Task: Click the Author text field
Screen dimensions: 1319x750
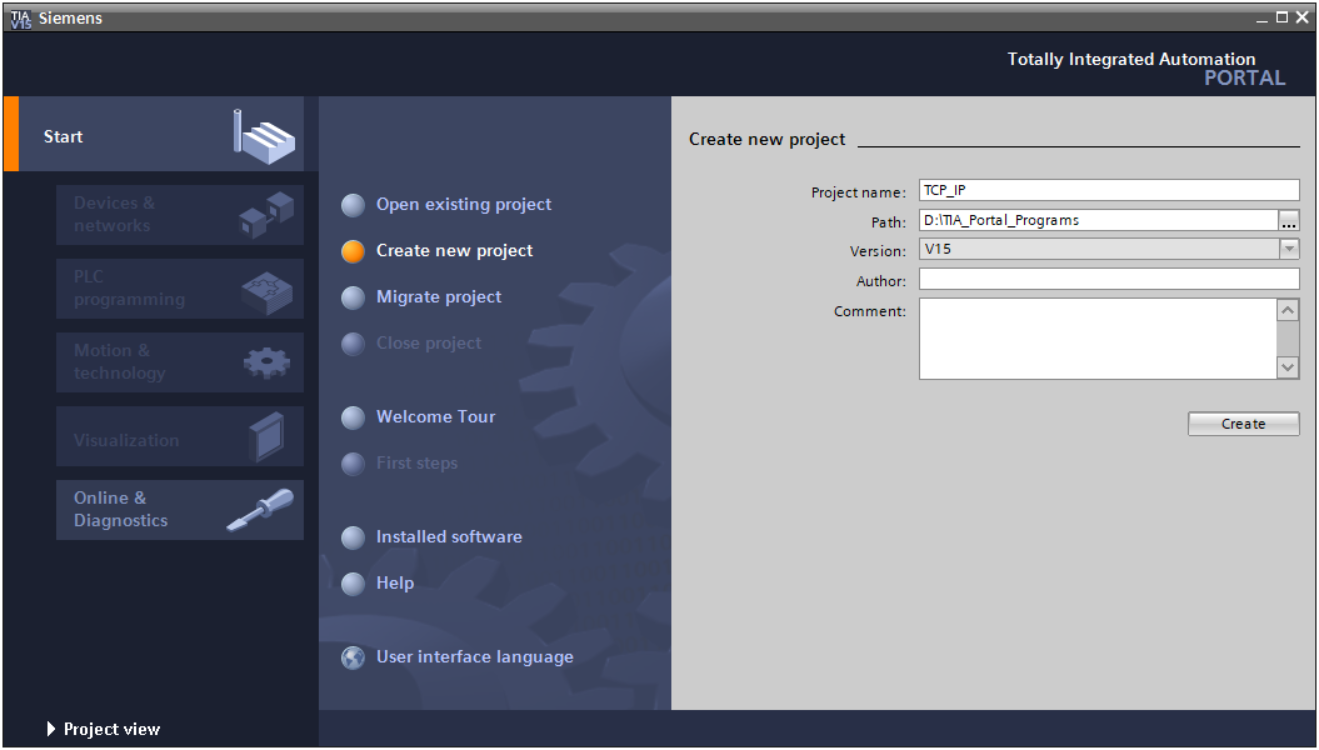Action: (1108, 280)
